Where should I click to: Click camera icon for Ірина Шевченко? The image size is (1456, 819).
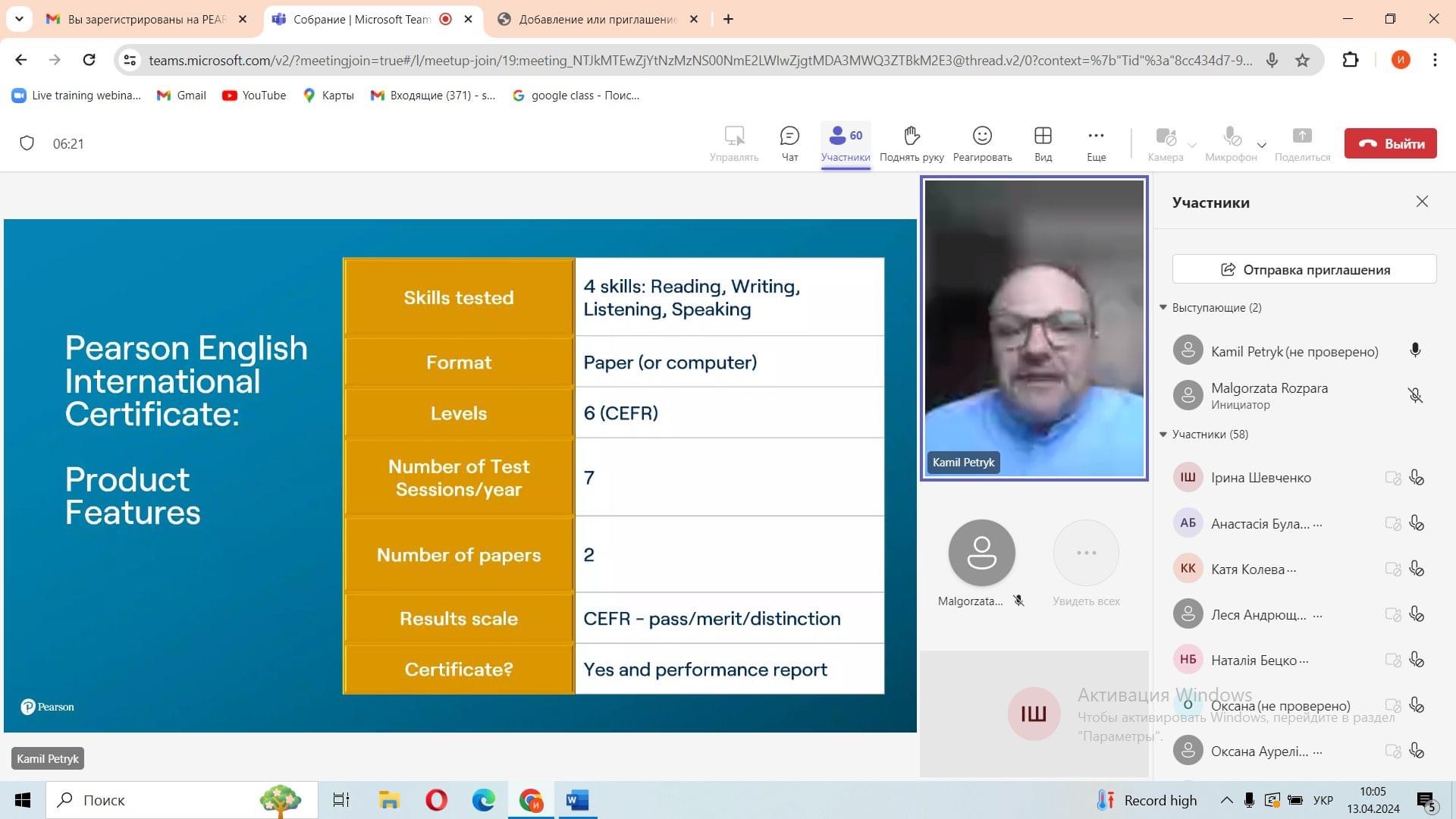point(1392,478)
